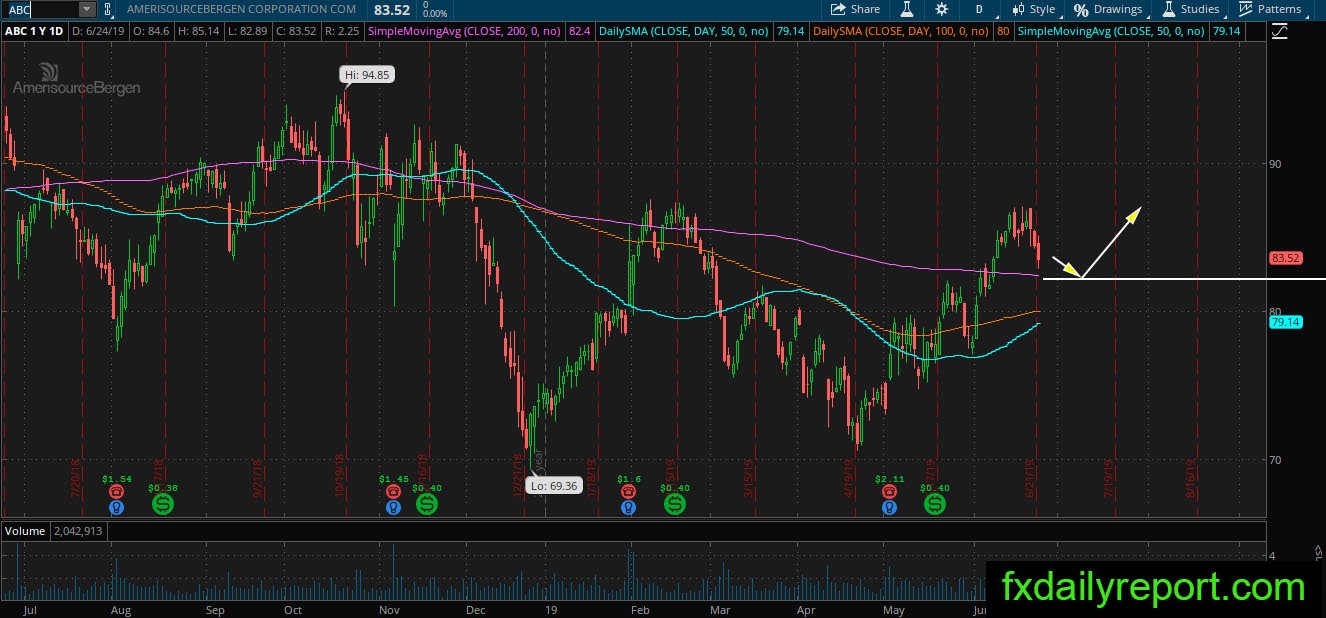Image resolution: width=1326 pixels, height=618 pixels.
Task: Open the Style menu
Action: click(1033, 9)
